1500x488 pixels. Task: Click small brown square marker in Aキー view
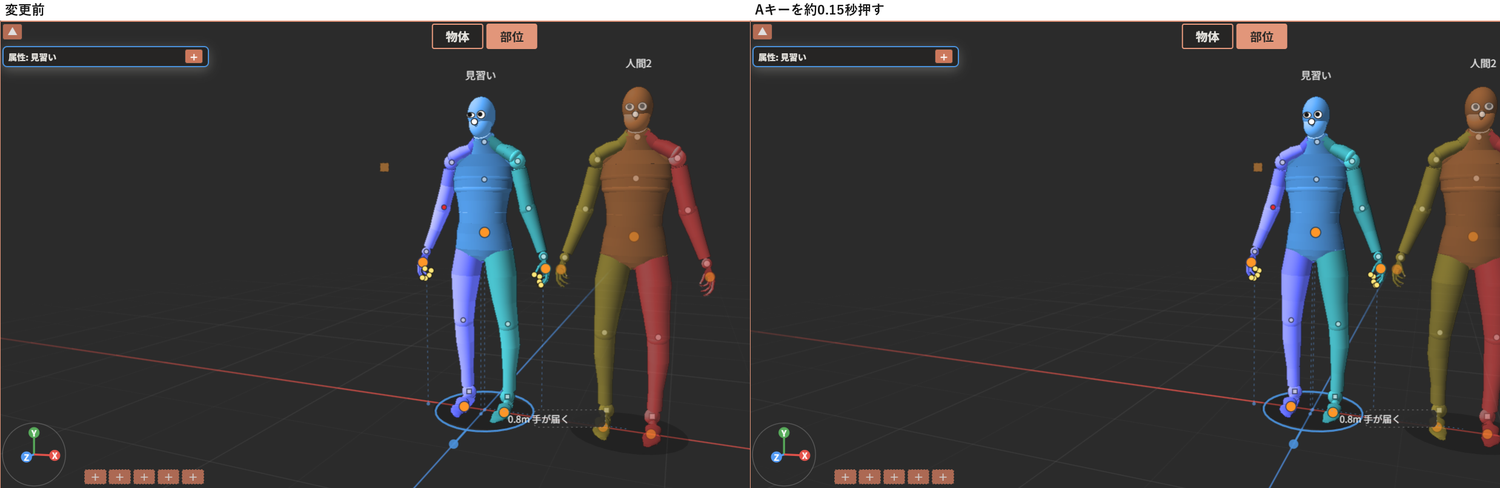pyautogui.click(x=1258, y=167)
